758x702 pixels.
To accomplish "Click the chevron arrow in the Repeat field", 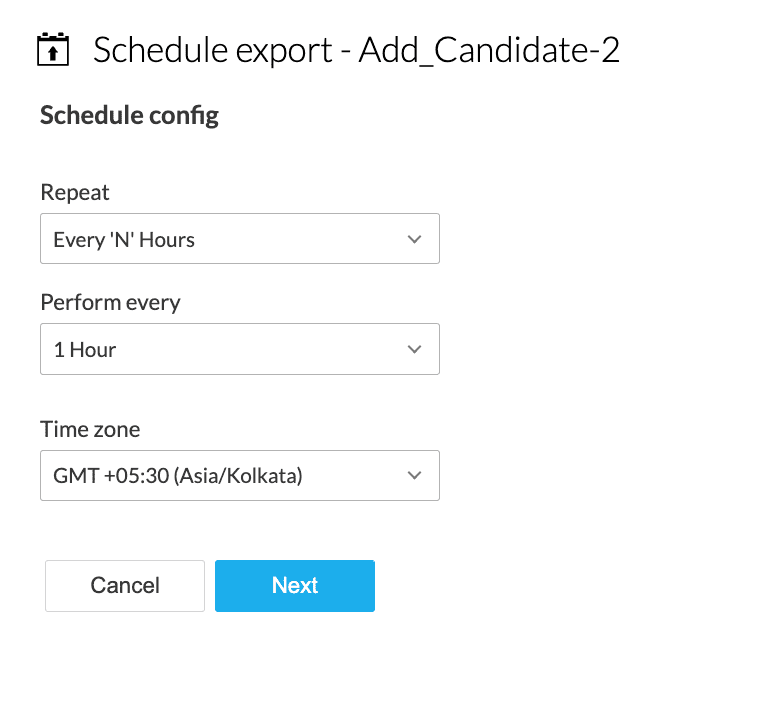I will tap(416, 240).
